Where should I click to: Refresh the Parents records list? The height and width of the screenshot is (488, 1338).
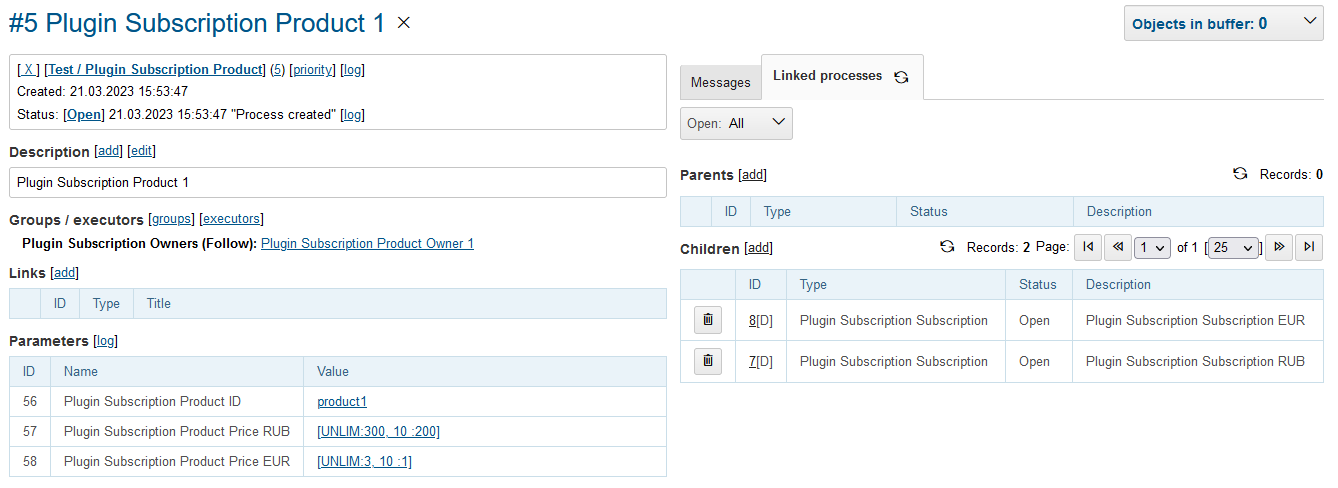click(1240, 174)
